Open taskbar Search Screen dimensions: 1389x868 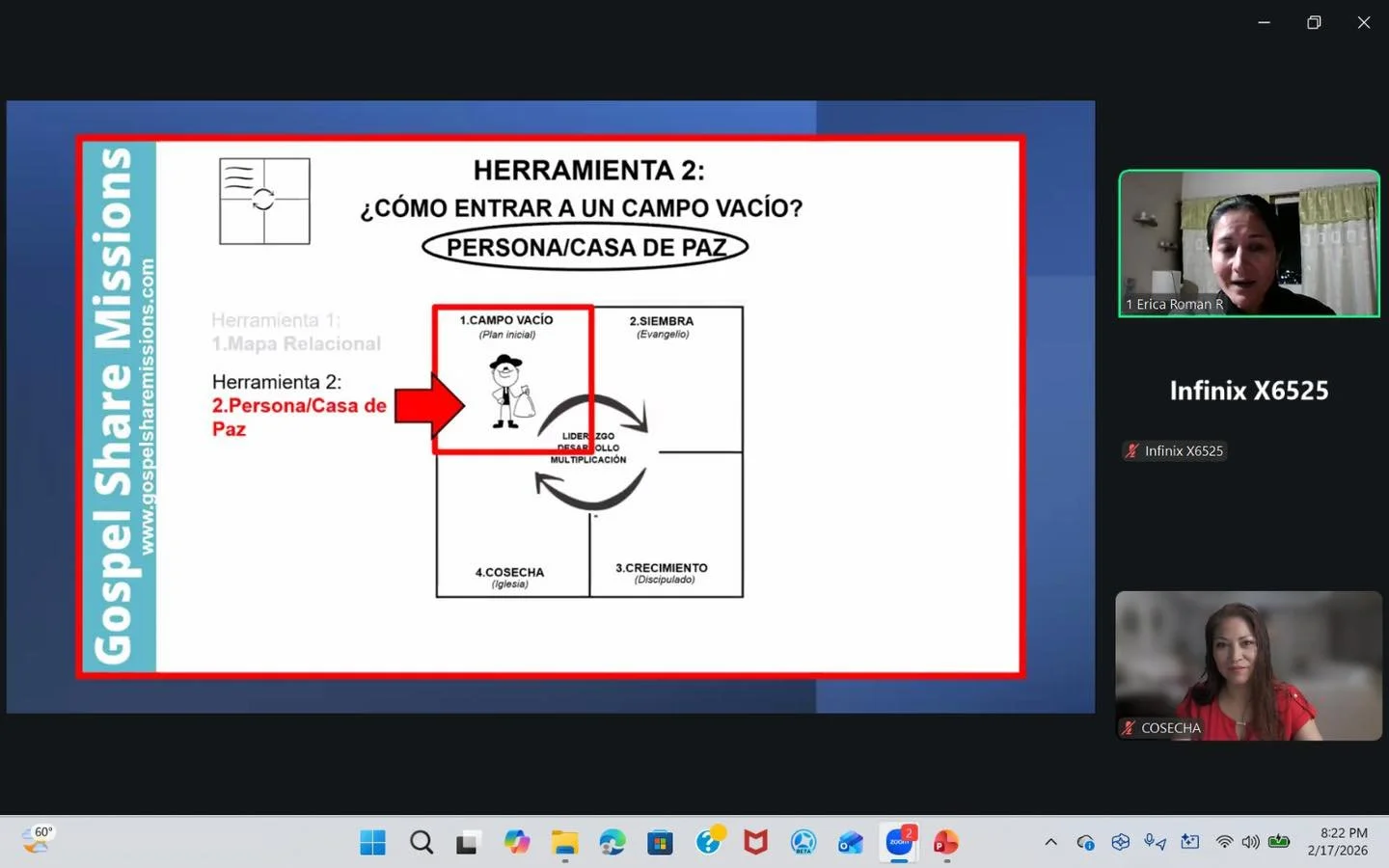[421, 842]
